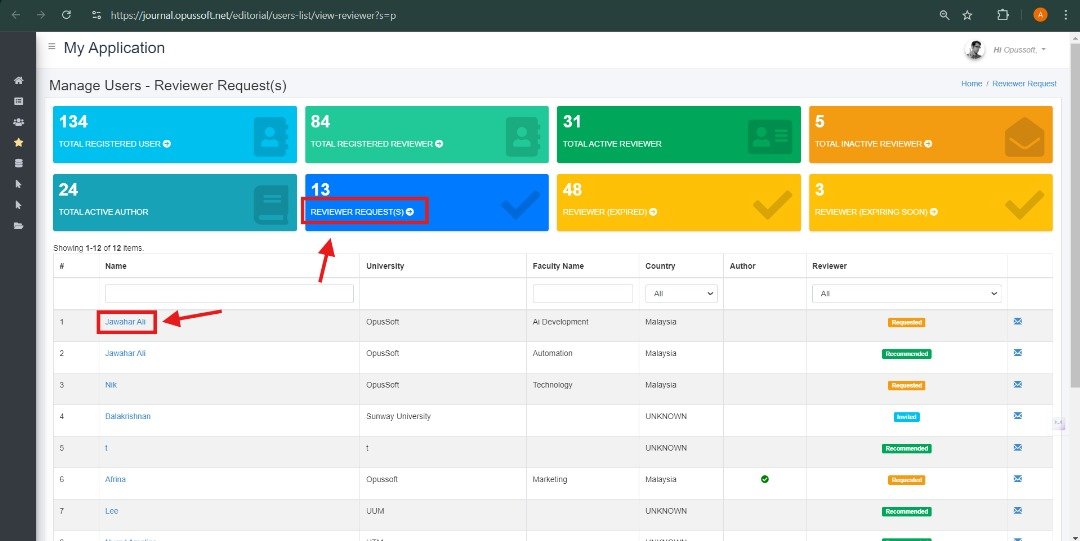
Task: Click the browser forward arrow
Action: pyautogui.click(x=41, y=14)
